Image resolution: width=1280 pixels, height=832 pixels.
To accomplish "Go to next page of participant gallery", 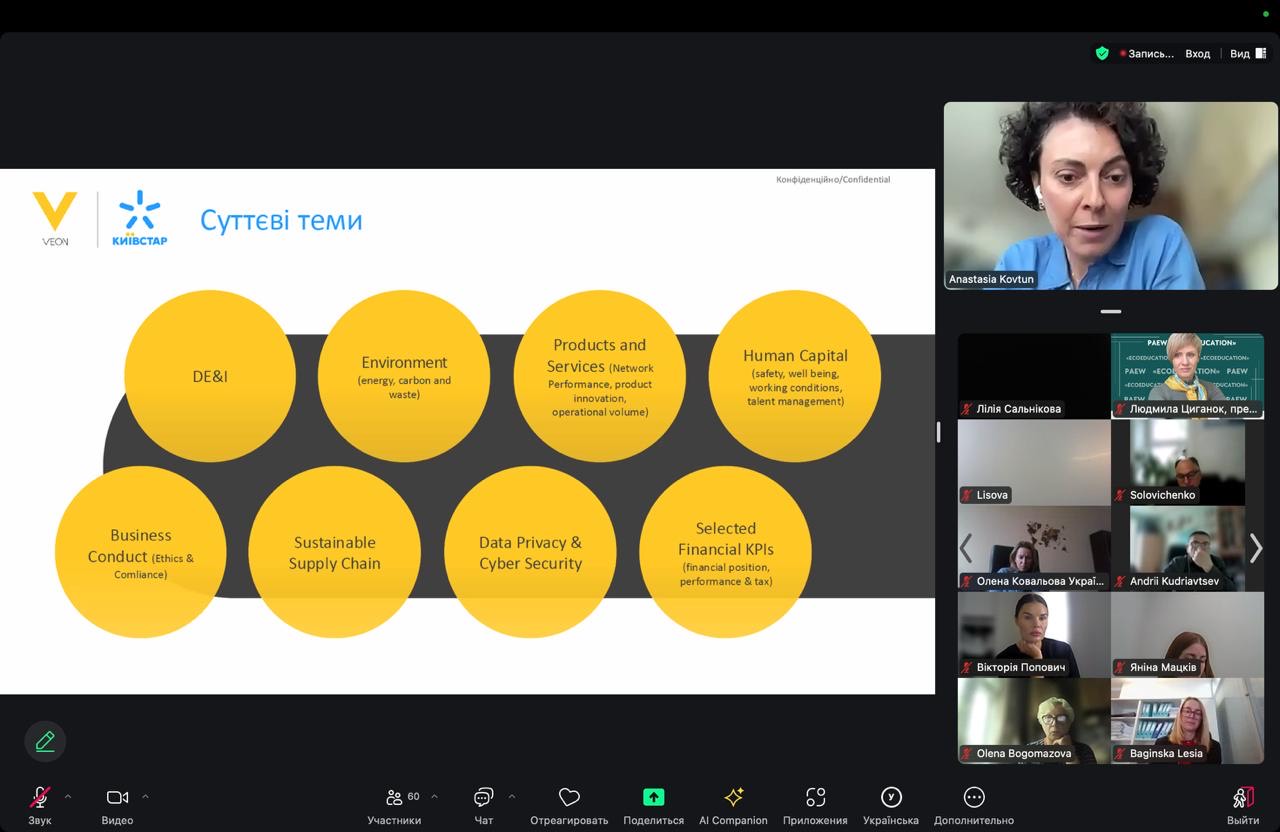I will pyautogui.click(x=1256, y=548).
